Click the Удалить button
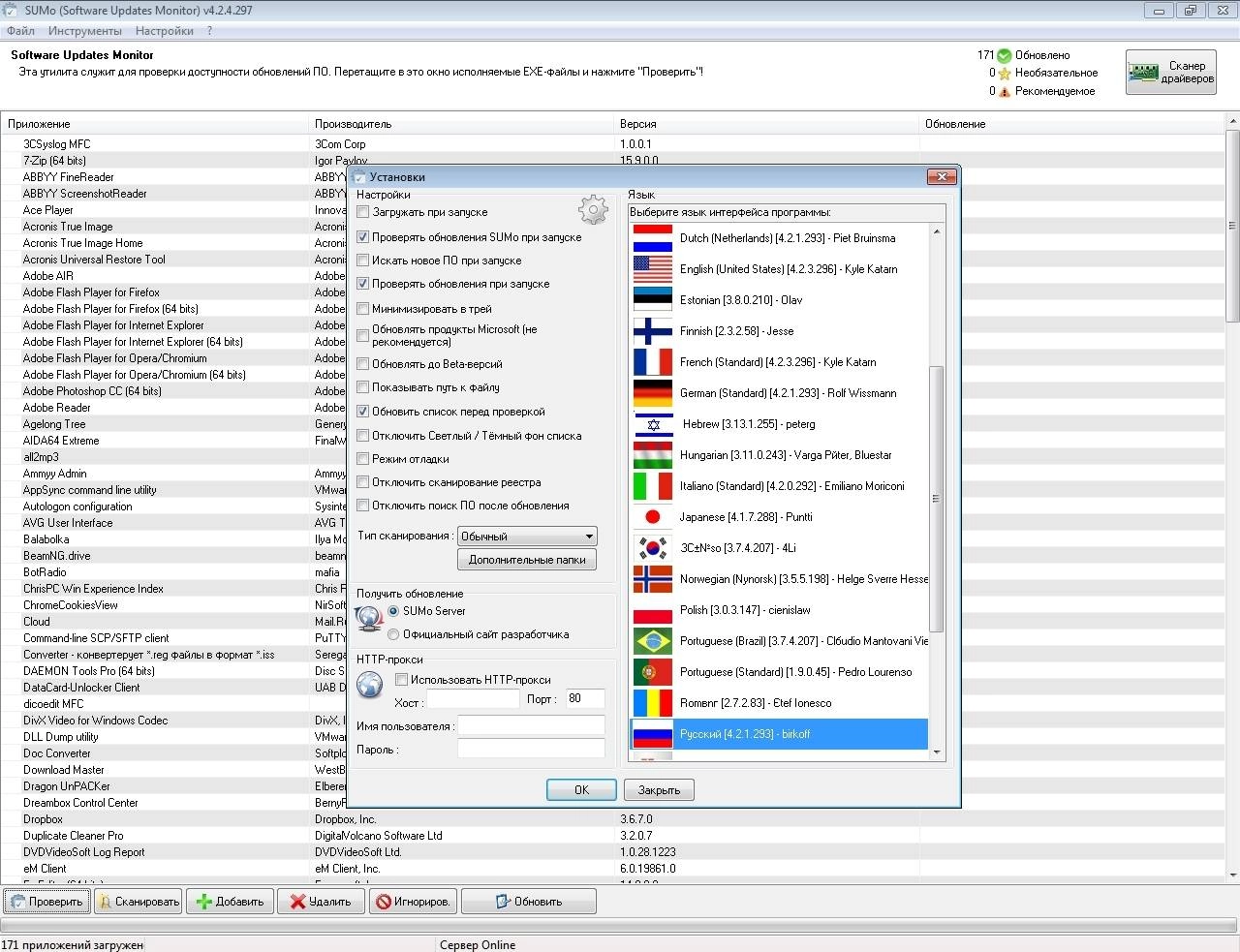The image size is (1240, 952). (321, 902)
